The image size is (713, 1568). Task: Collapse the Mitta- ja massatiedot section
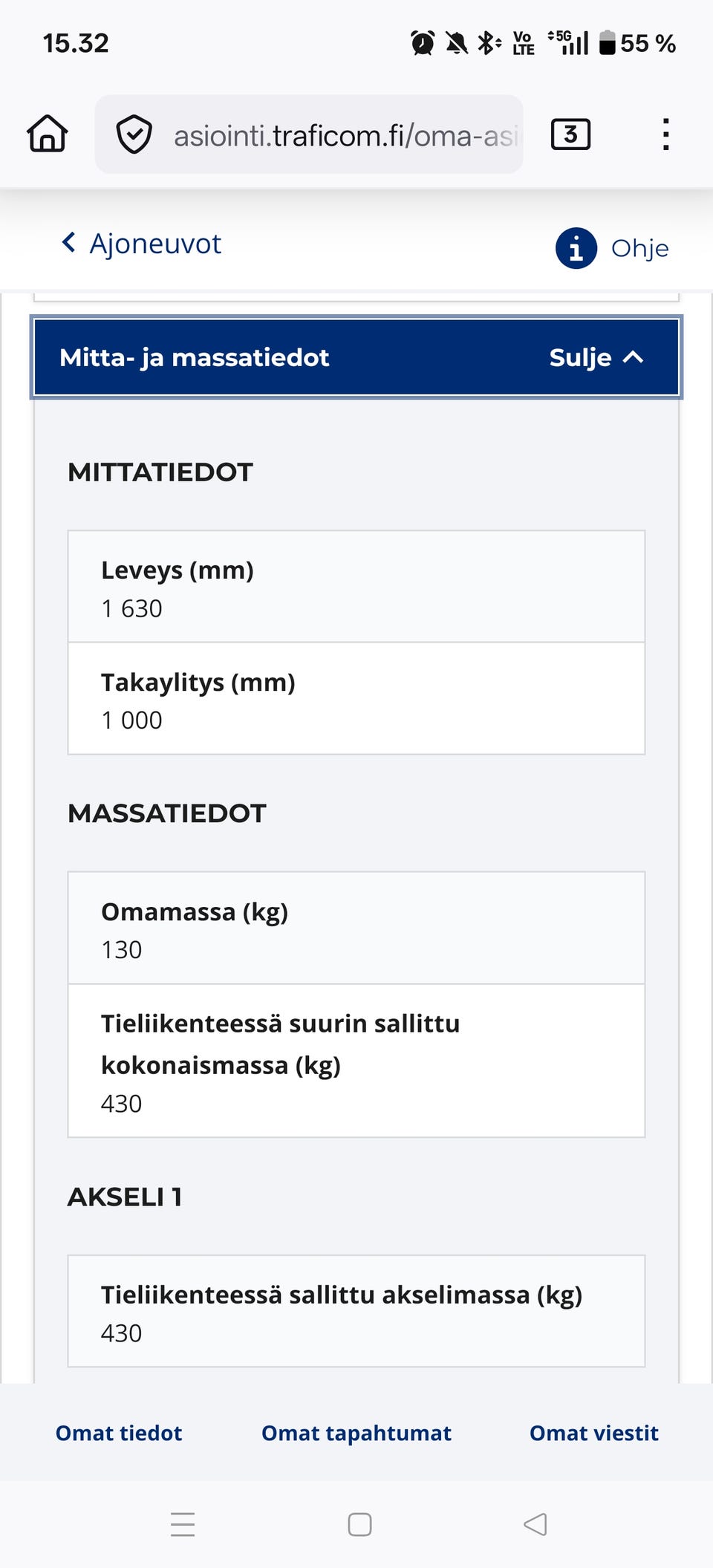pos(356,357)
